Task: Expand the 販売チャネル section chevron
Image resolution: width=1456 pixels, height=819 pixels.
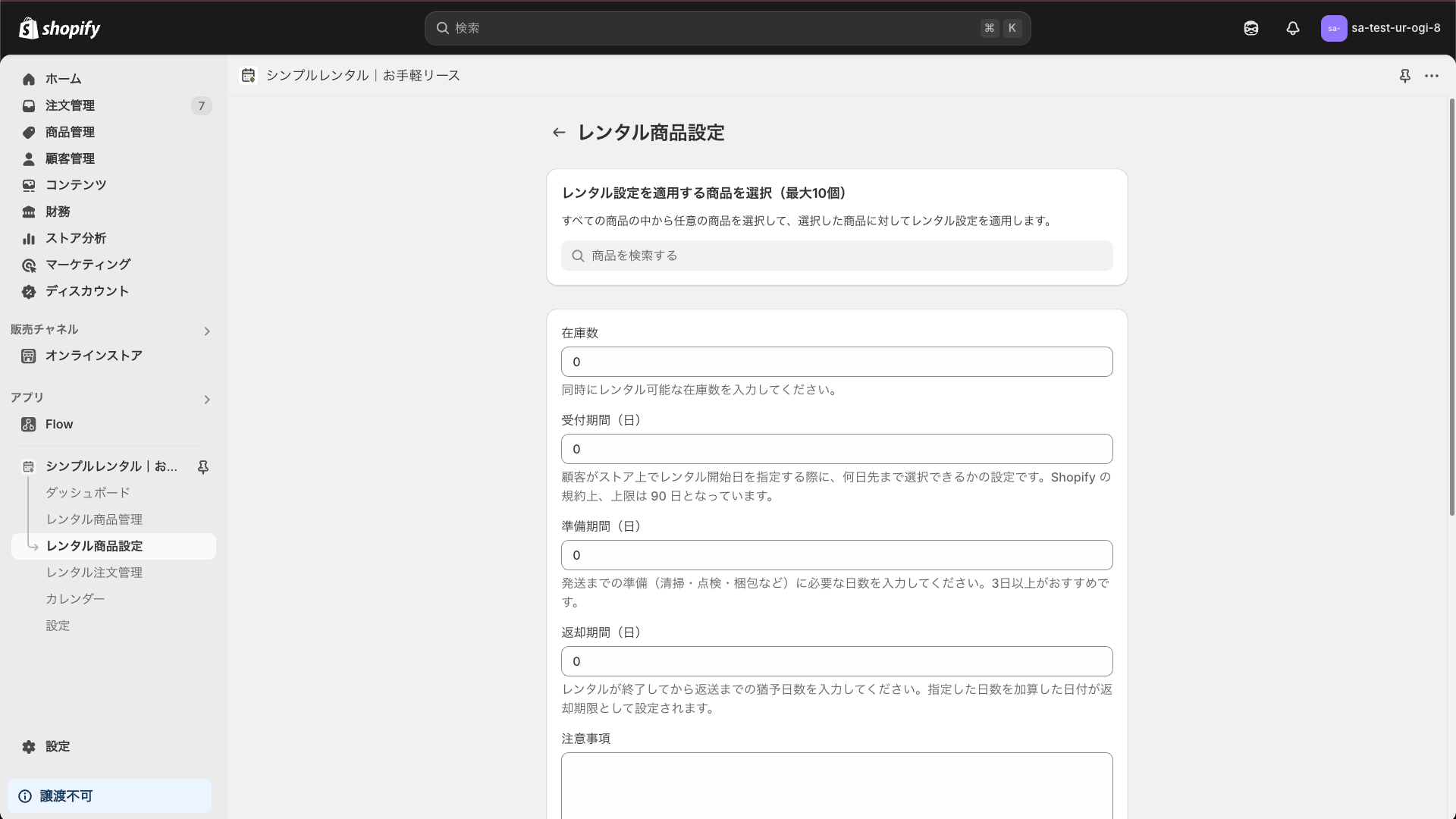Action: point(207,331)
